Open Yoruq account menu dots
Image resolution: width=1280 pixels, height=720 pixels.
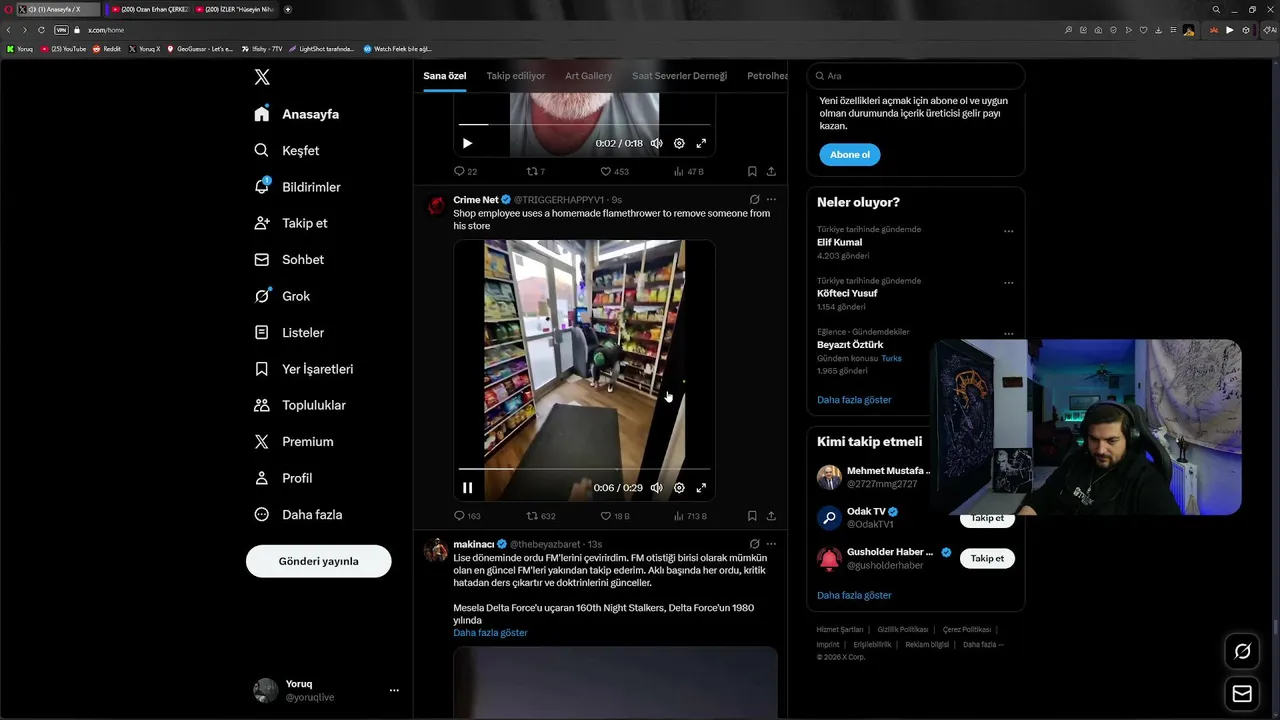point(394,690)
